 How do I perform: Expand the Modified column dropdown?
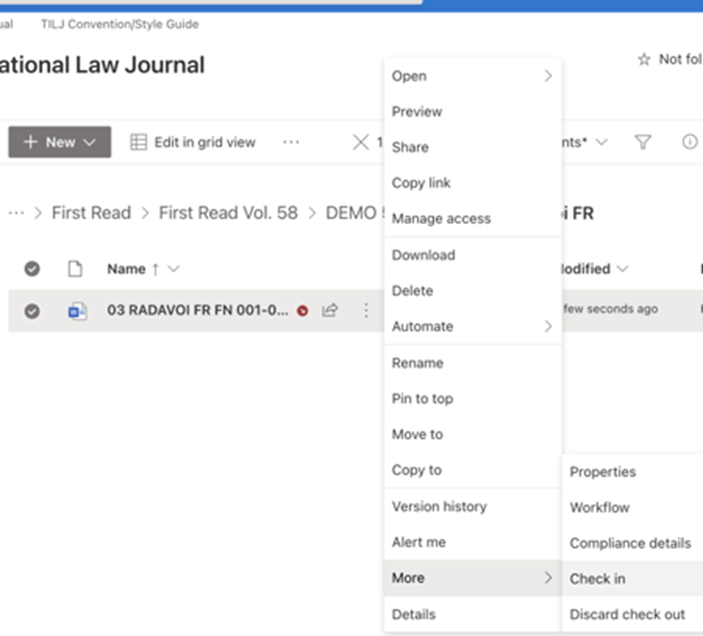(x=622, y=269)
